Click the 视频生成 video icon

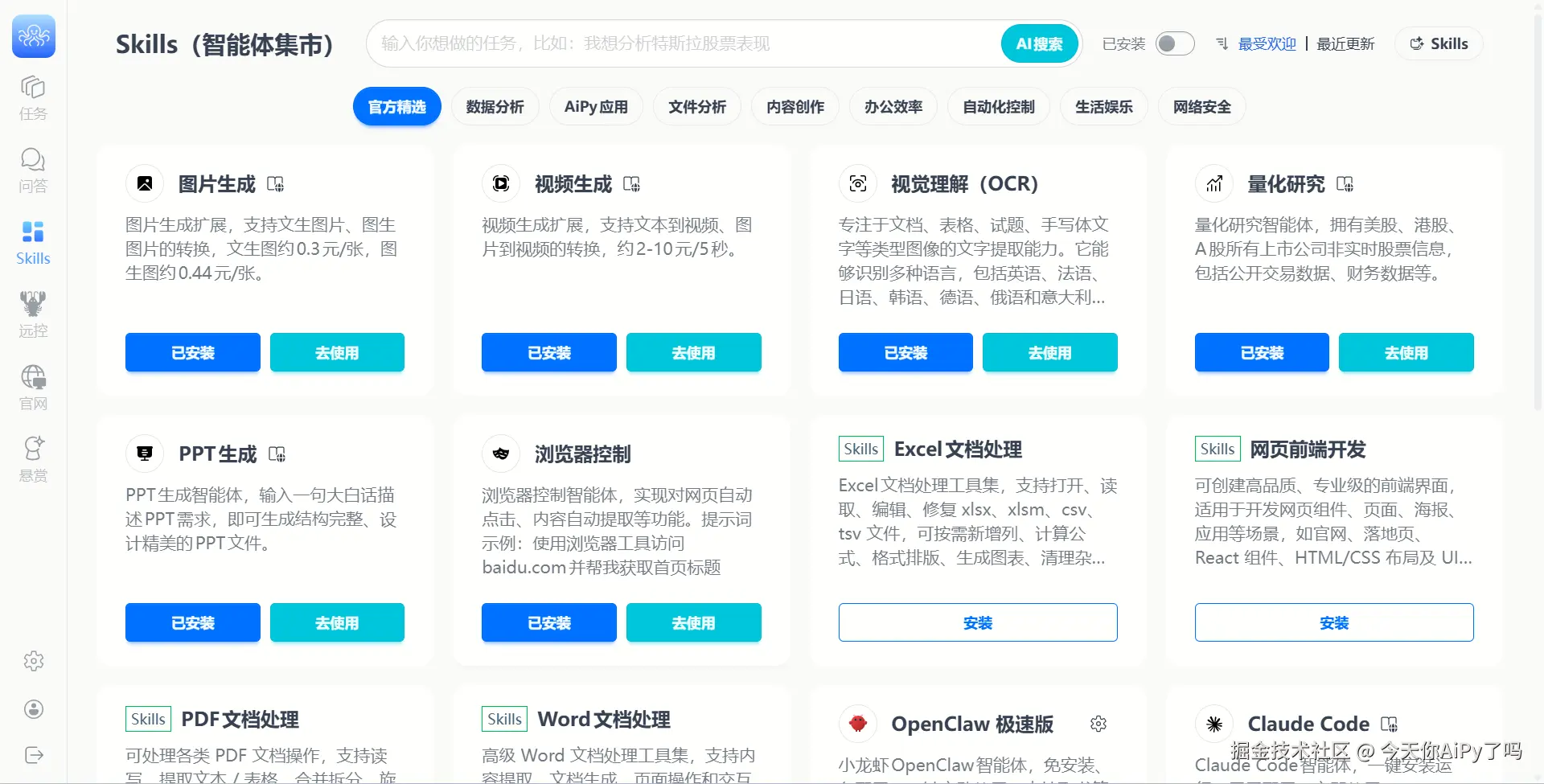pos(501,183)
